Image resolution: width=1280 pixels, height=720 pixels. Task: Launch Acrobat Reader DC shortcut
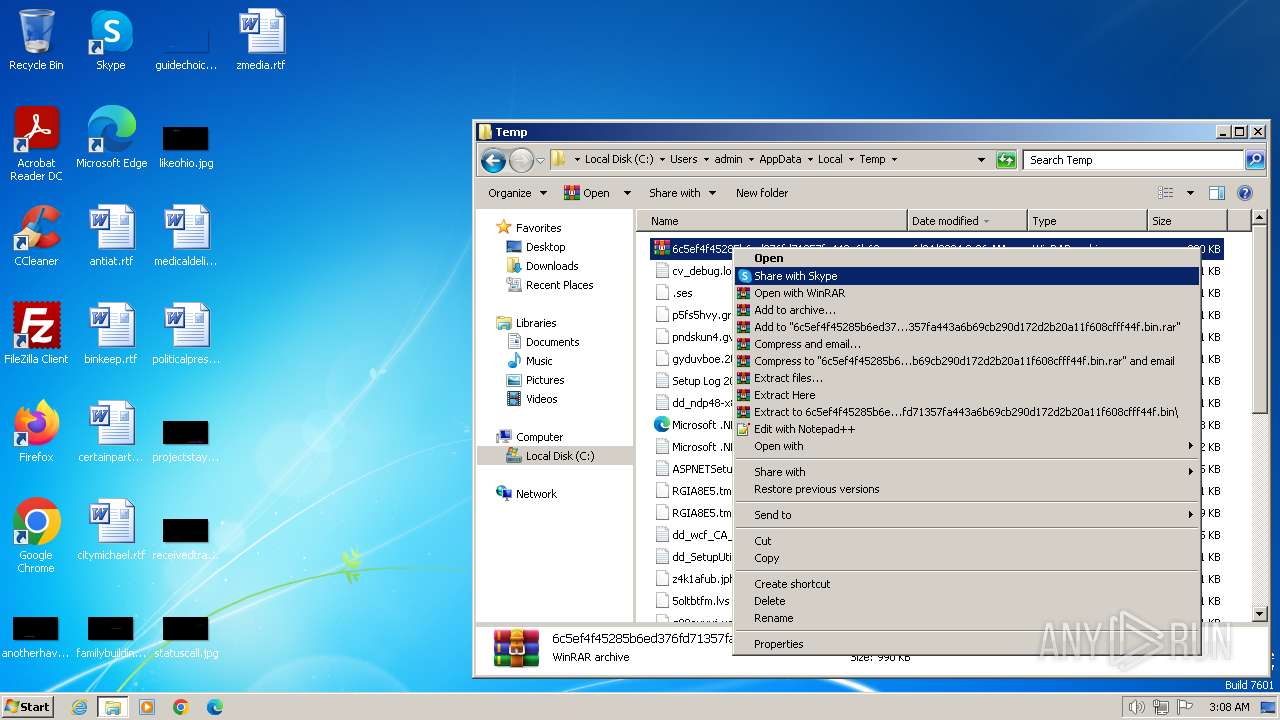[x=36, y=144]
